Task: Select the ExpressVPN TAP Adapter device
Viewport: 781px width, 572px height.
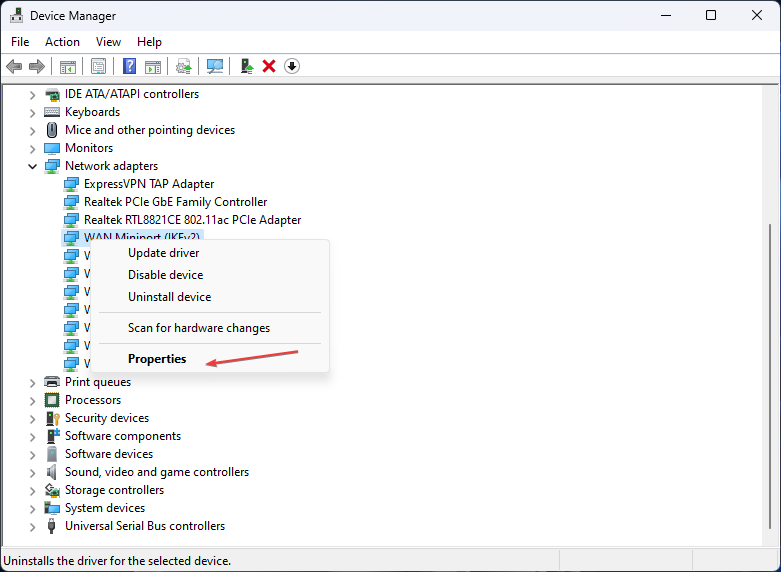Action: click(148, 184)
